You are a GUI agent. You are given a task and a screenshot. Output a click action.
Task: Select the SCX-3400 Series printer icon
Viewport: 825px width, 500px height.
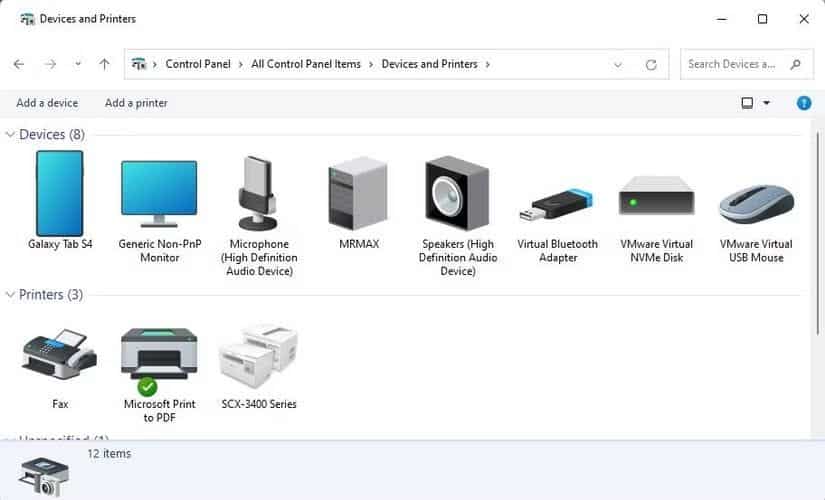(258, 356)
